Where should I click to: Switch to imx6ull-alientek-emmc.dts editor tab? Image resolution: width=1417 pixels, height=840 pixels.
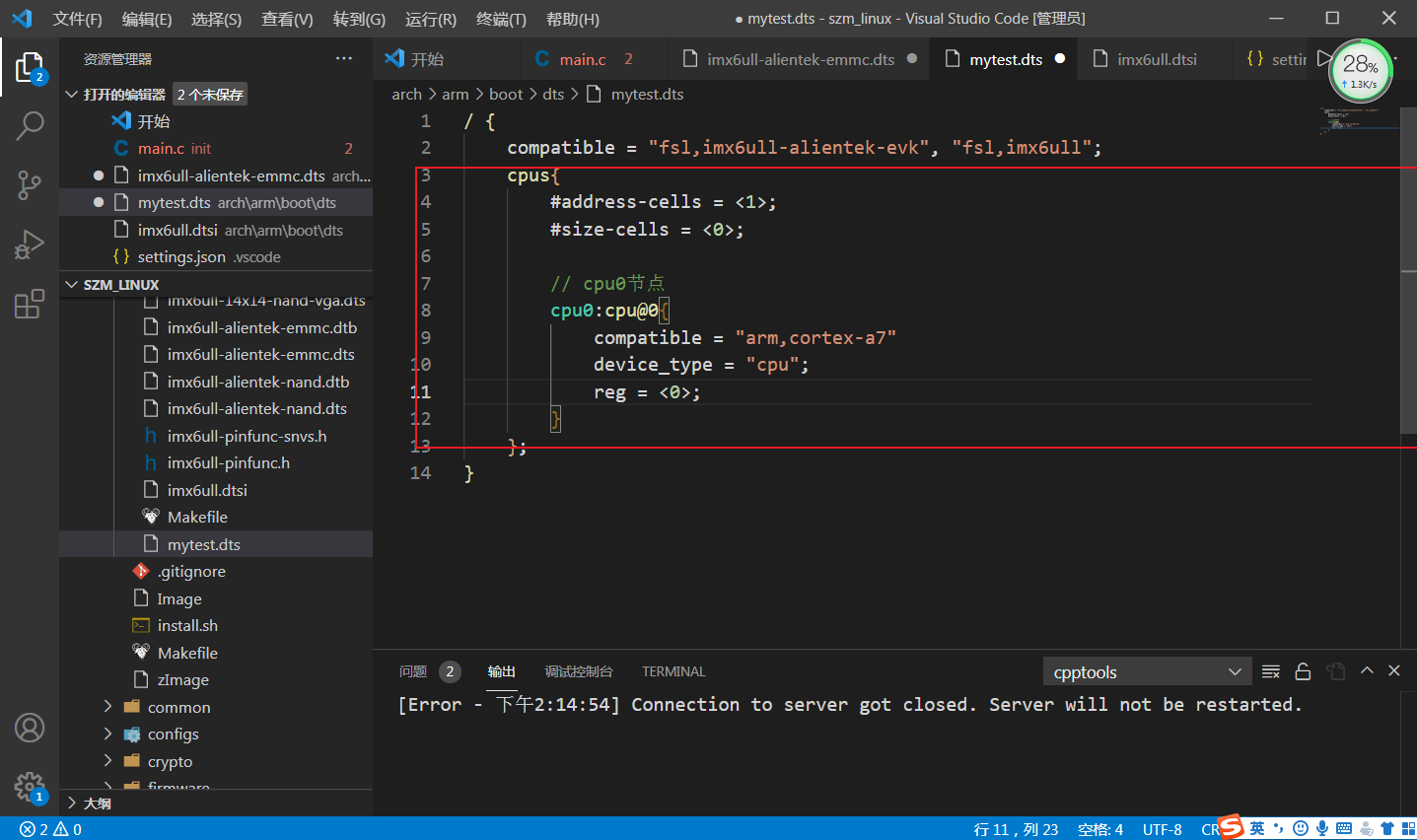click(x=800, y=59)
